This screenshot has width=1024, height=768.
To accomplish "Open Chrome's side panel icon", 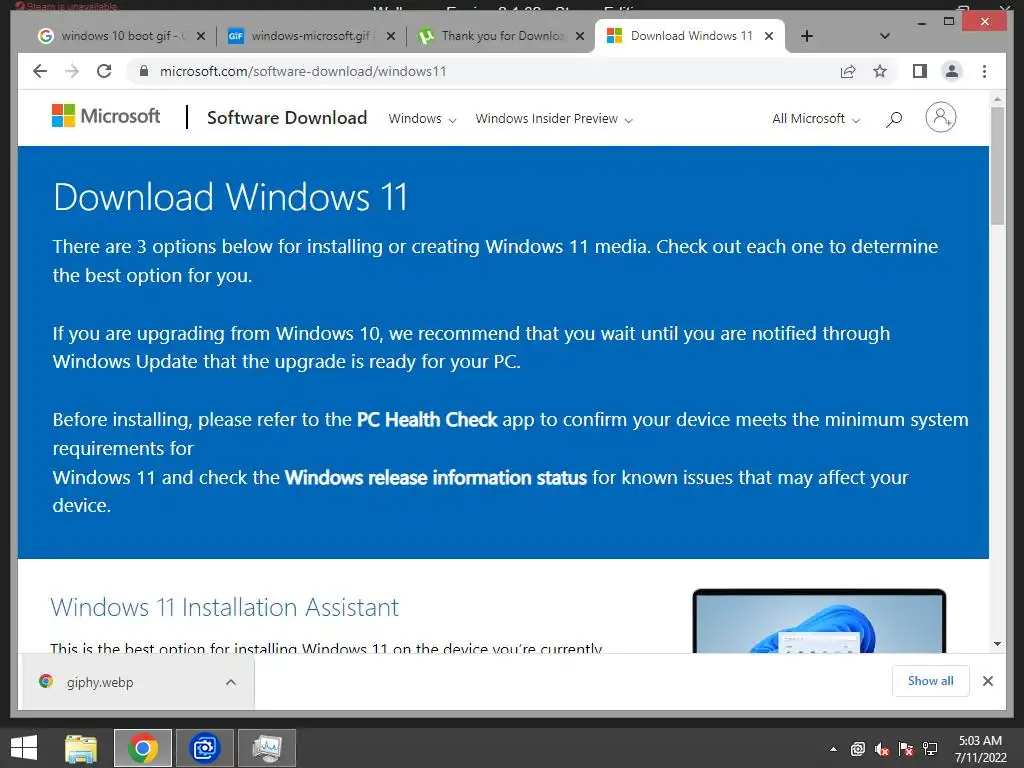I will [x=920, y=71].
